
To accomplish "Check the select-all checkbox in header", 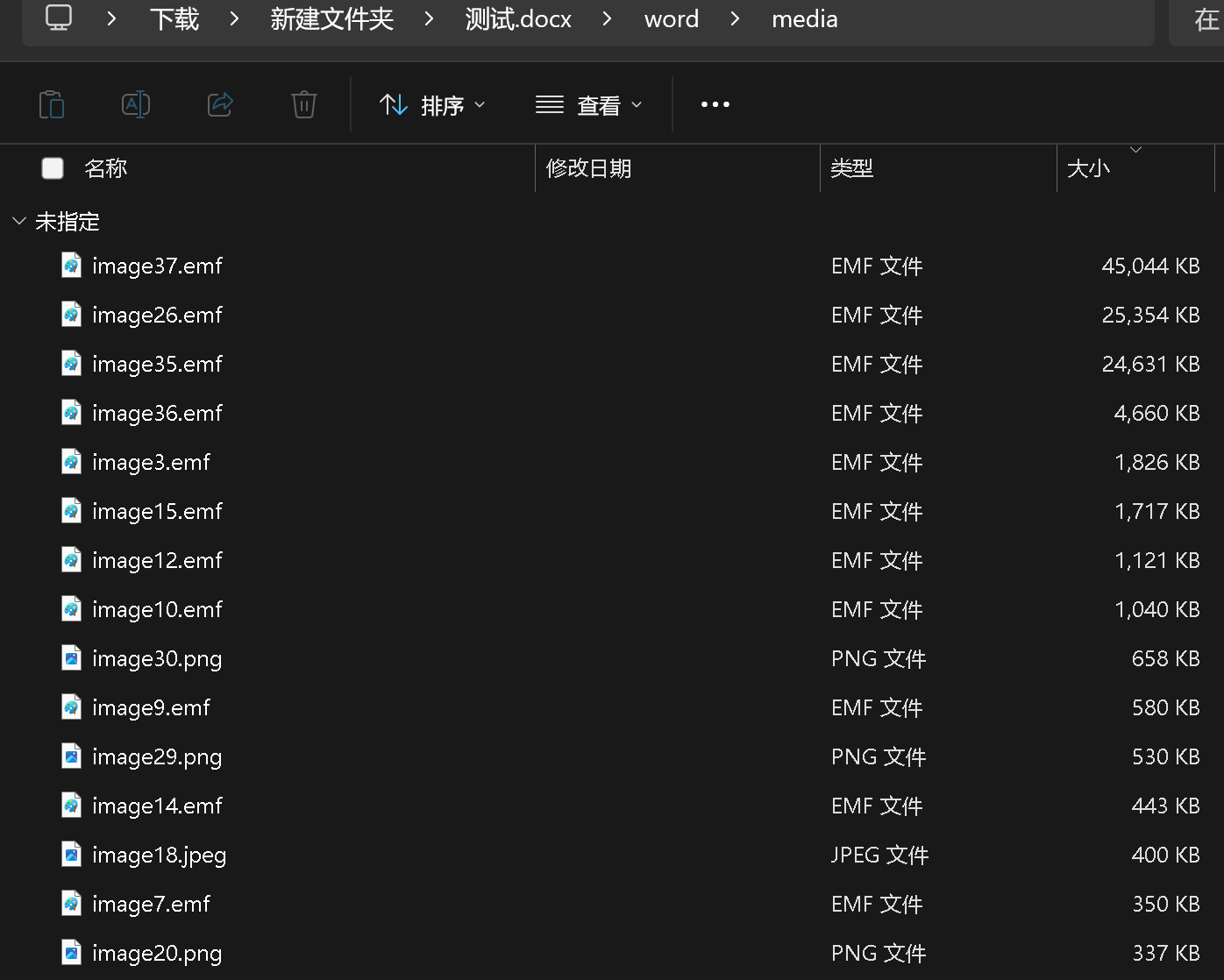I will (x=52, y=167).
